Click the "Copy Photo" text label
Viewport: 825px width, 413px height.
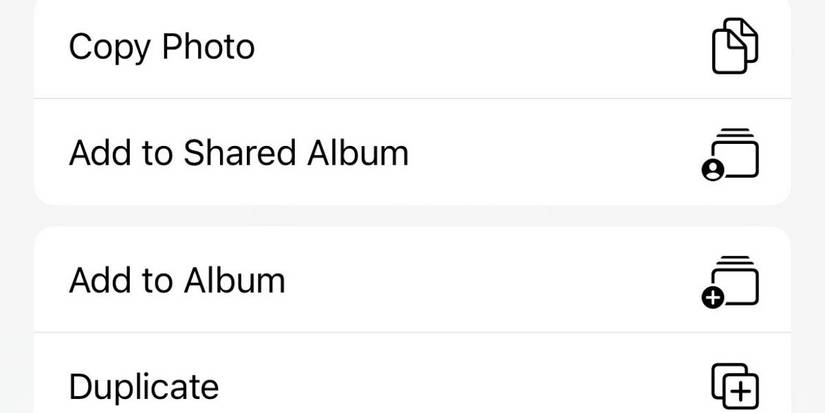point(161,47)
